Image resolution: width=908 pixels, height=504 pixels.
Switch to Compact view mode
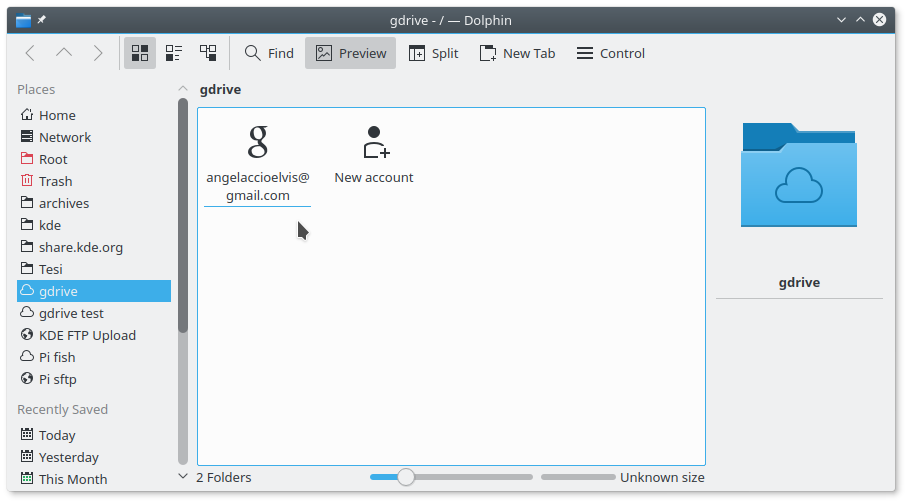174,53
